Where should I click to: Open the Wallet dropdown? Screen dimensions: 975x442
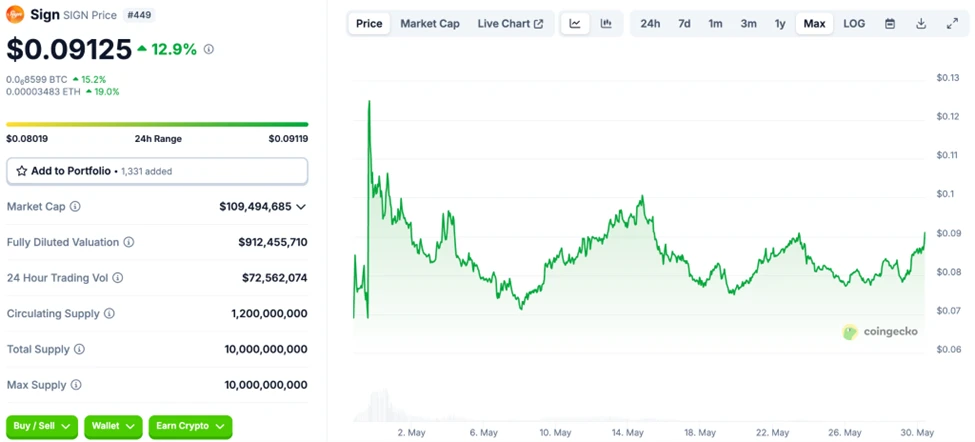[x=112, y=426]
